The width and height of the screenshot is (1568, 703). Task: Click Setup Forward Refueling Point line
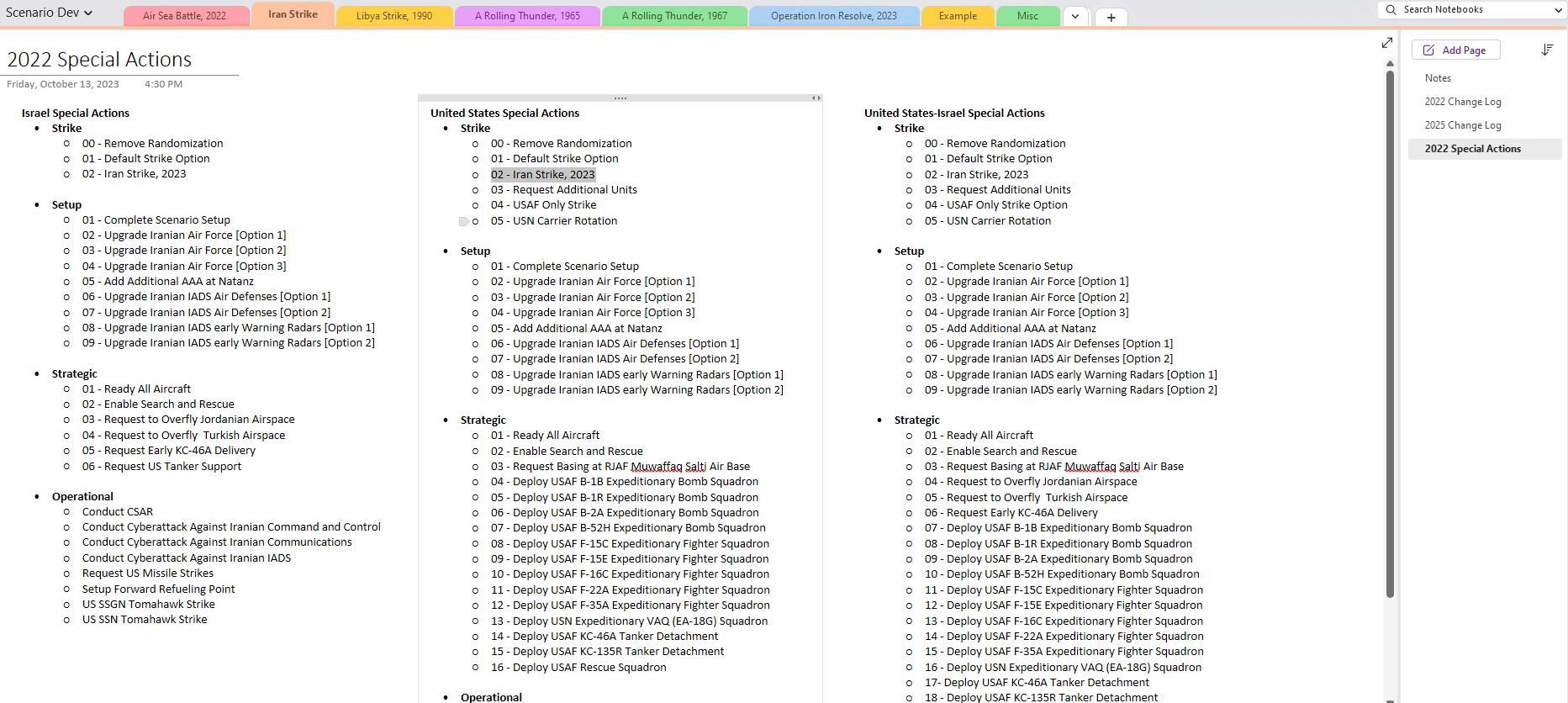pos(159,589)
